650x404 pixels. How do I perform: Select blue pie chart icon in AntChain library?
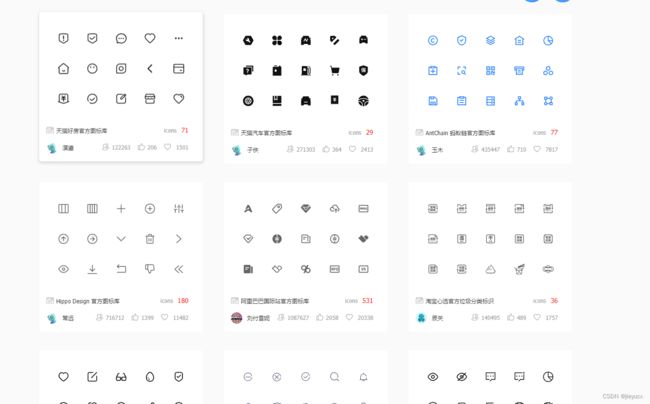click(x=548, y=40)
